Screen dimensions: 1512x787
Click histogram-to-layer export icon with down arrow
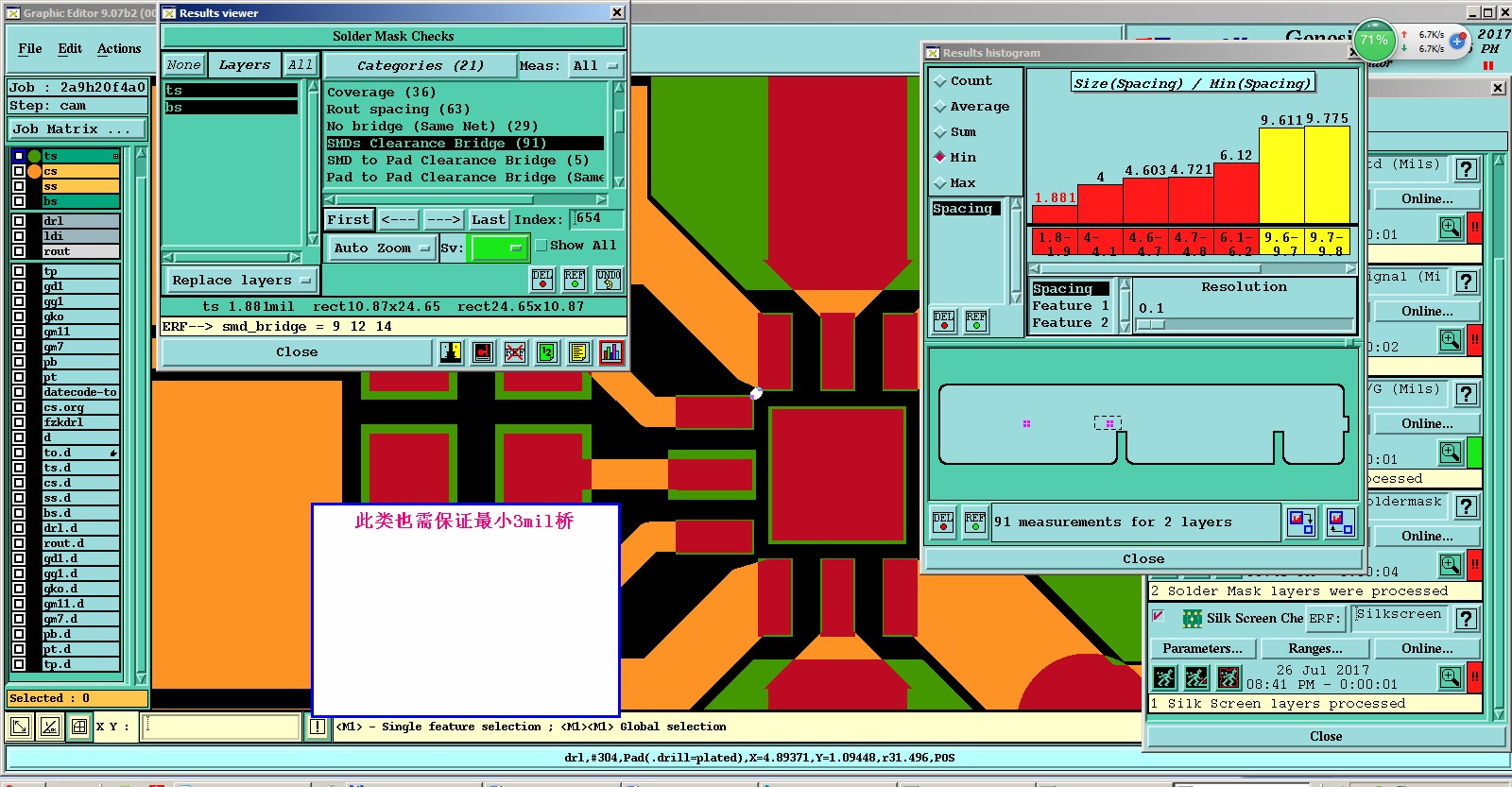click(1301, 522)
